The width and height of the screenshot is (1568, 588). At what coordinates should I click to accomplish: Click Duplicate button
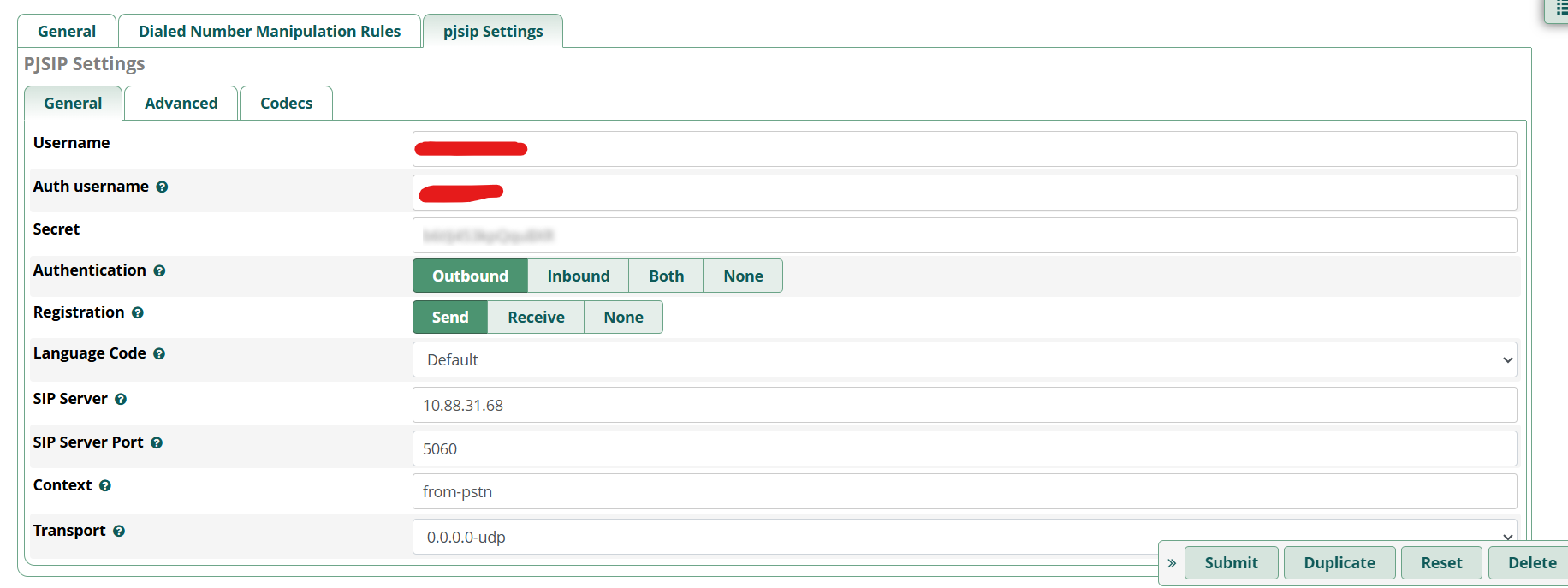tap(1339, 562)
